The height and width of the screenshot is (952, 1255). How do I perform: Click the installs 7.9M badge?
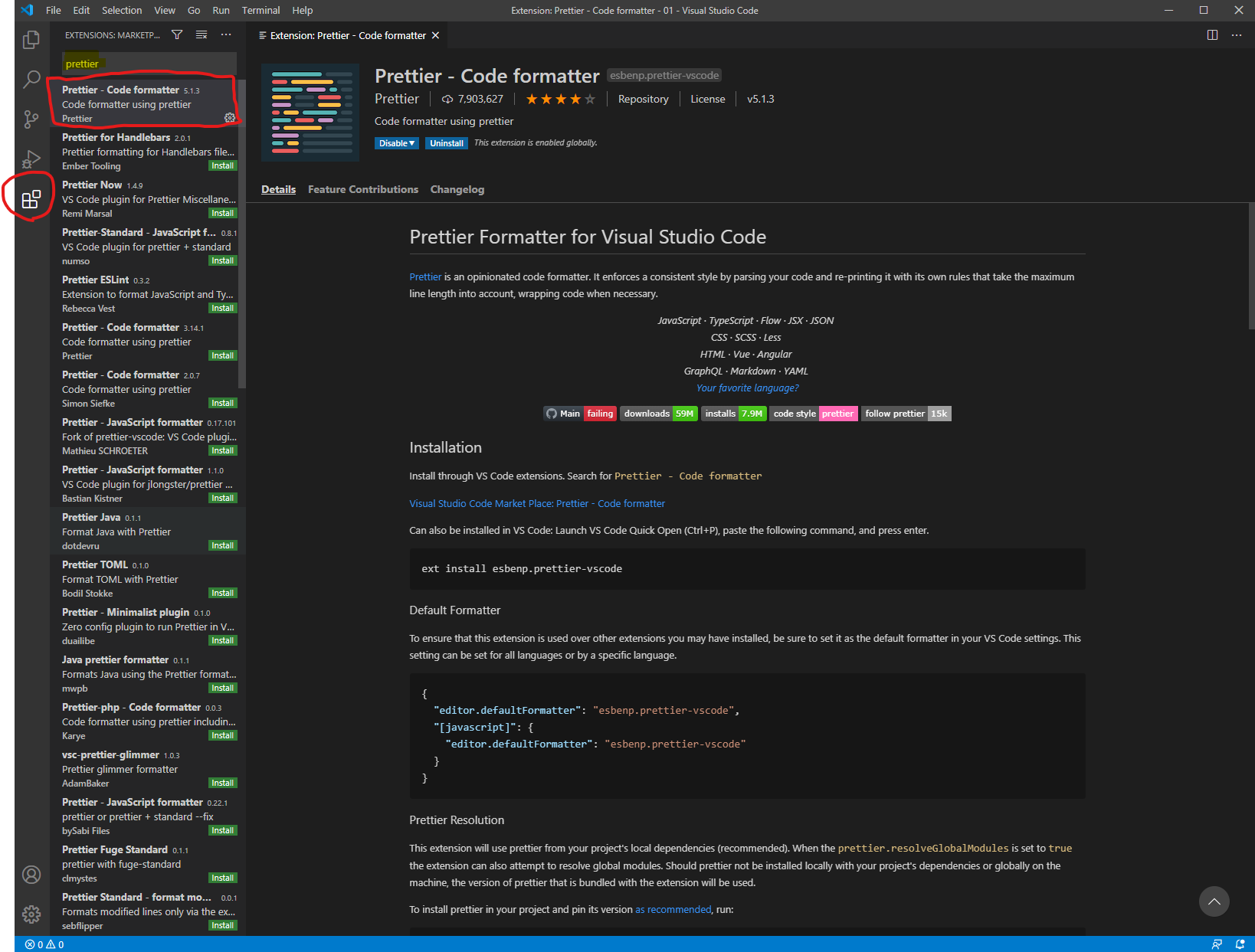[733, 414]
